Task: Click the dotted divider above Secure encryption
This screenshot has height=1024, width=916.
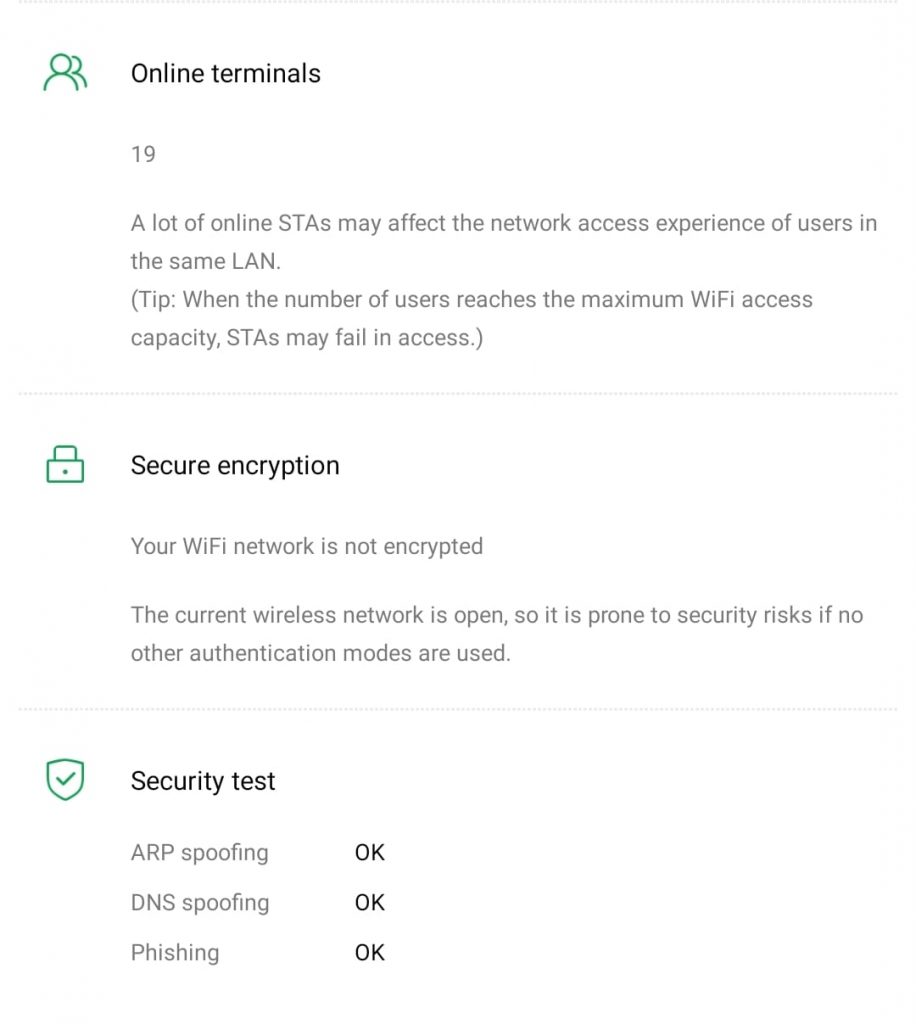Action: [458, 394]
